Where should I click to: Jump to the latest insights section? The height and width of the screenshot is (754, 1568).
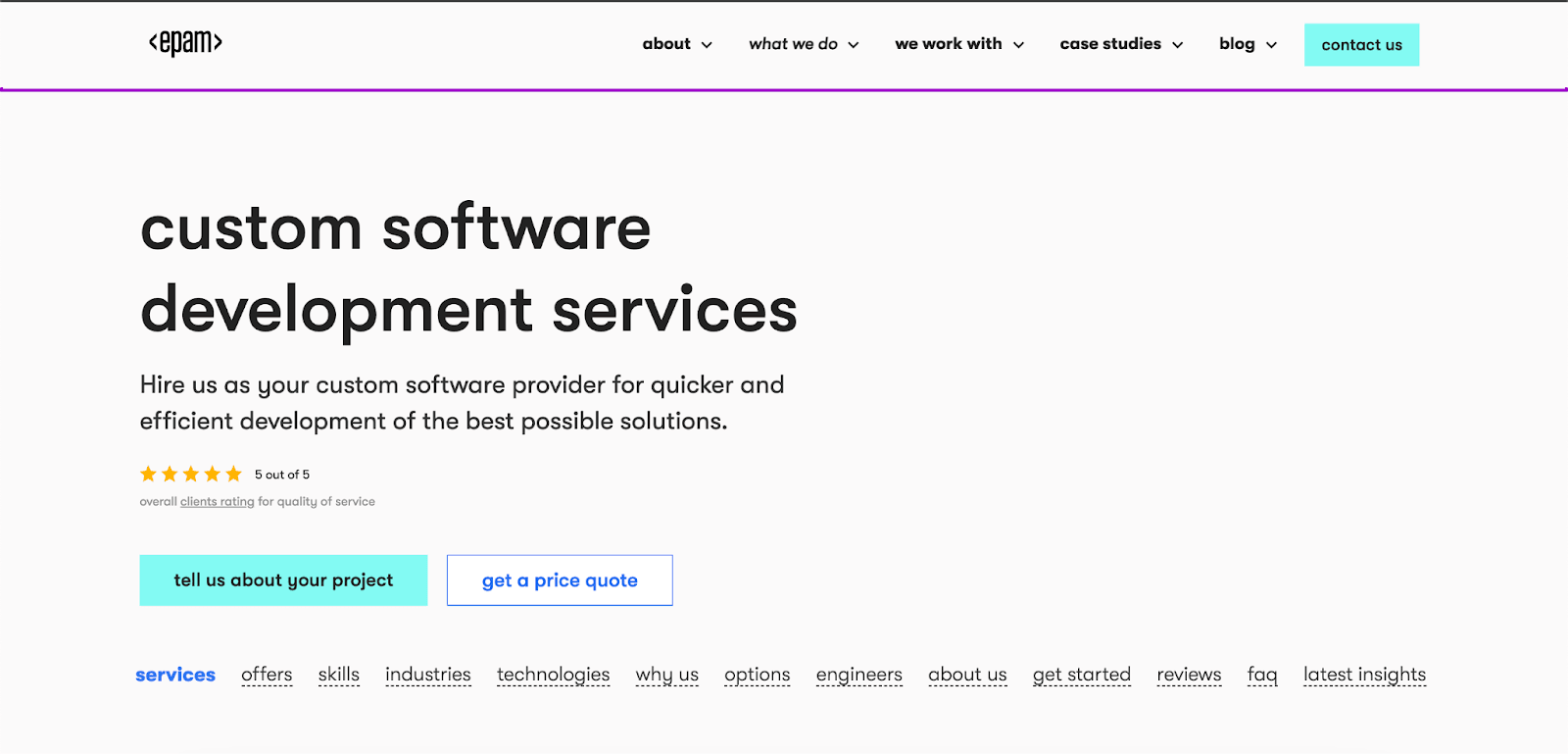(1364, 675)
